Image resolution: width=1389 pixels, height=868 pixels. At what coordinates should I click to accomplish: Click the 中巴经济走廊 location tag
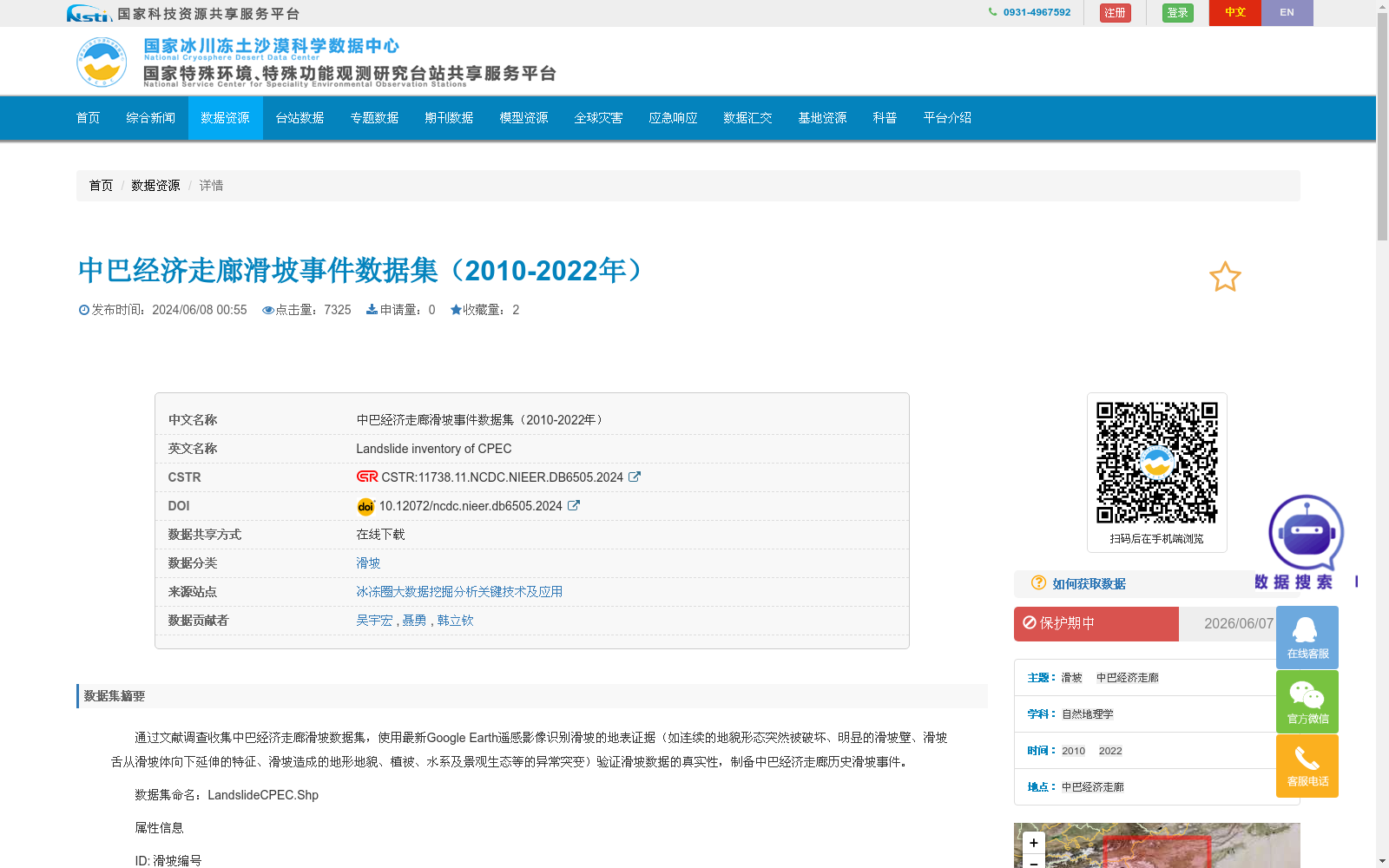pyautogui.click(x=1093, y=787)
